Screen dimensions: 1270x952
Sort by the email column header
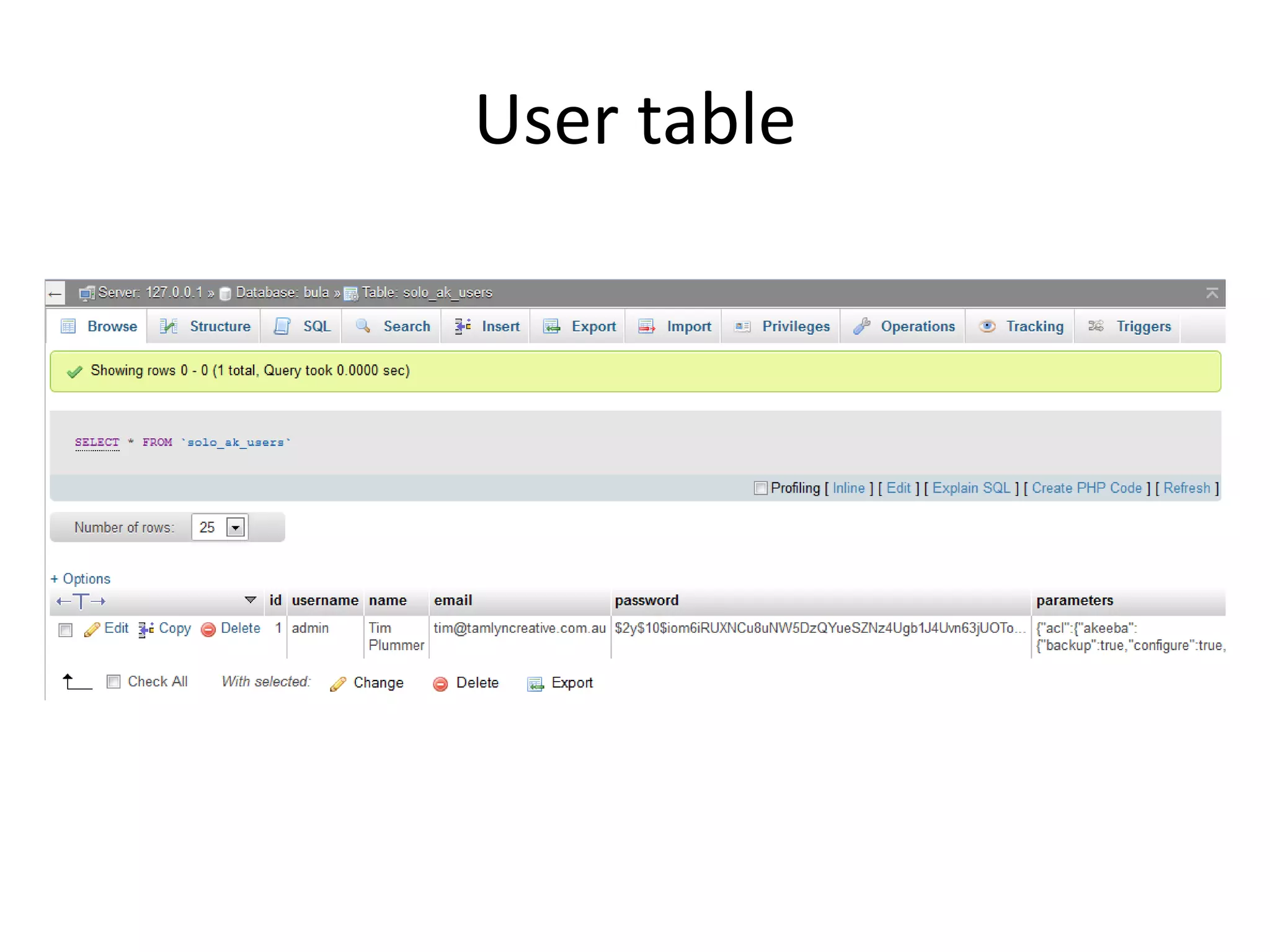coord(453,601)
